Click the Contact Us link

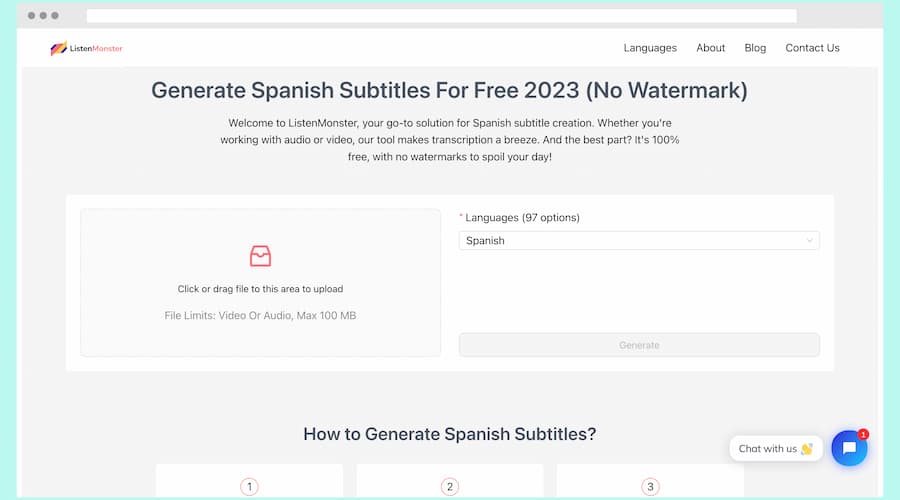click(x=812, y=48)
